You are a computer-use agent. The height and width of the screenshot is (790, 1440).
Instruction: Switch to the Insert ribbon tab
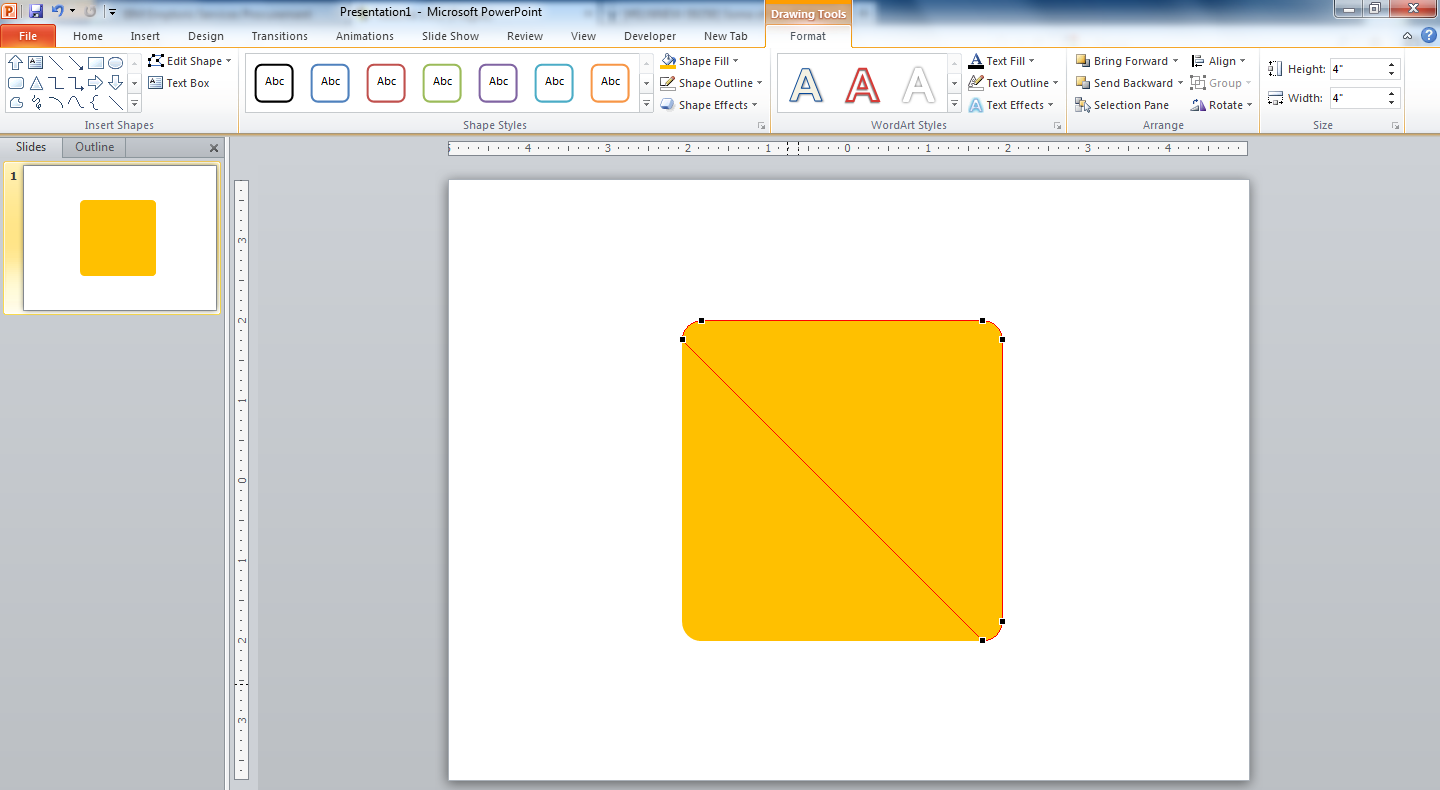click(145, 36)
